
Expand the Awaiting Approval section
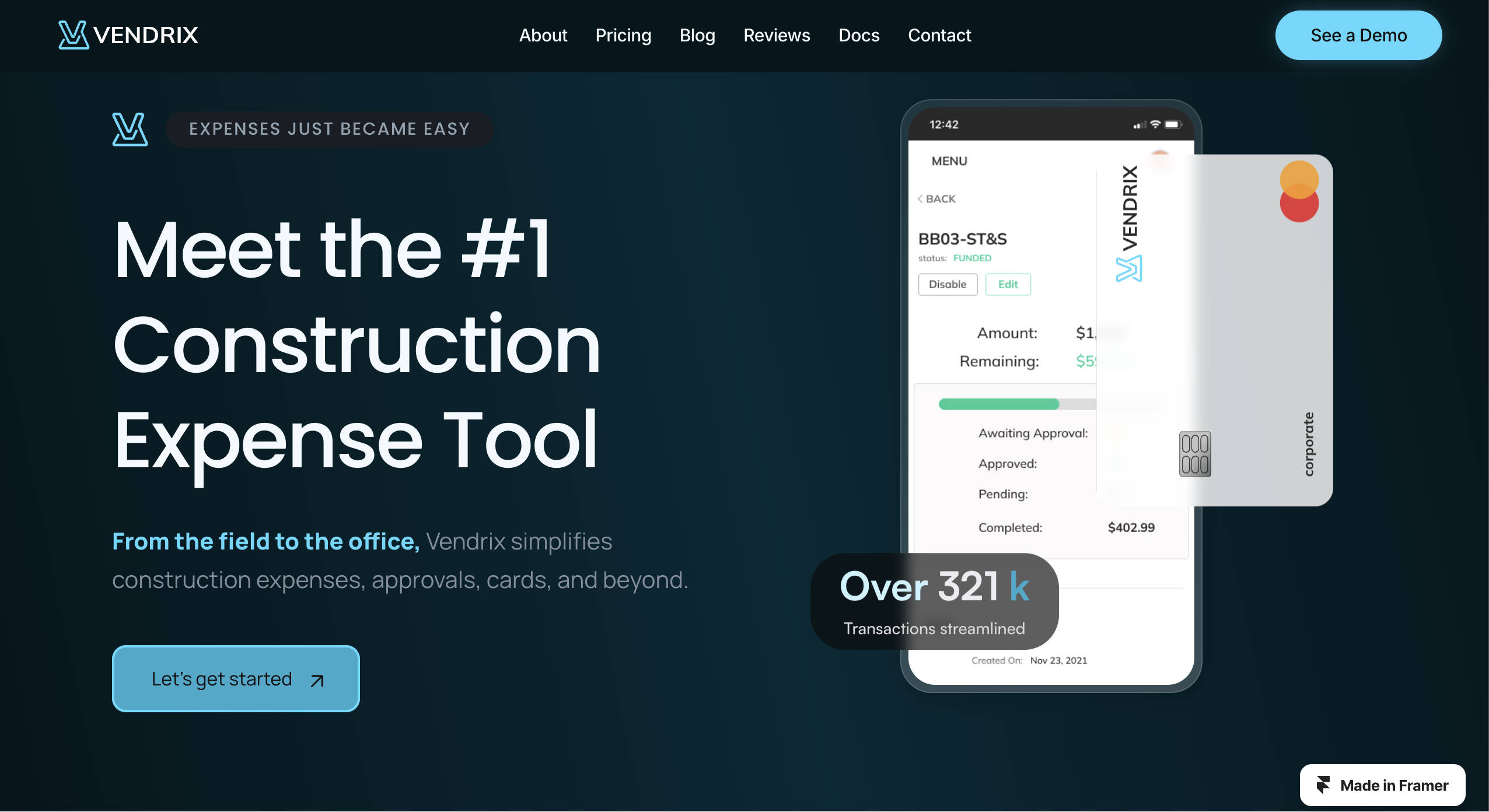1033,433
